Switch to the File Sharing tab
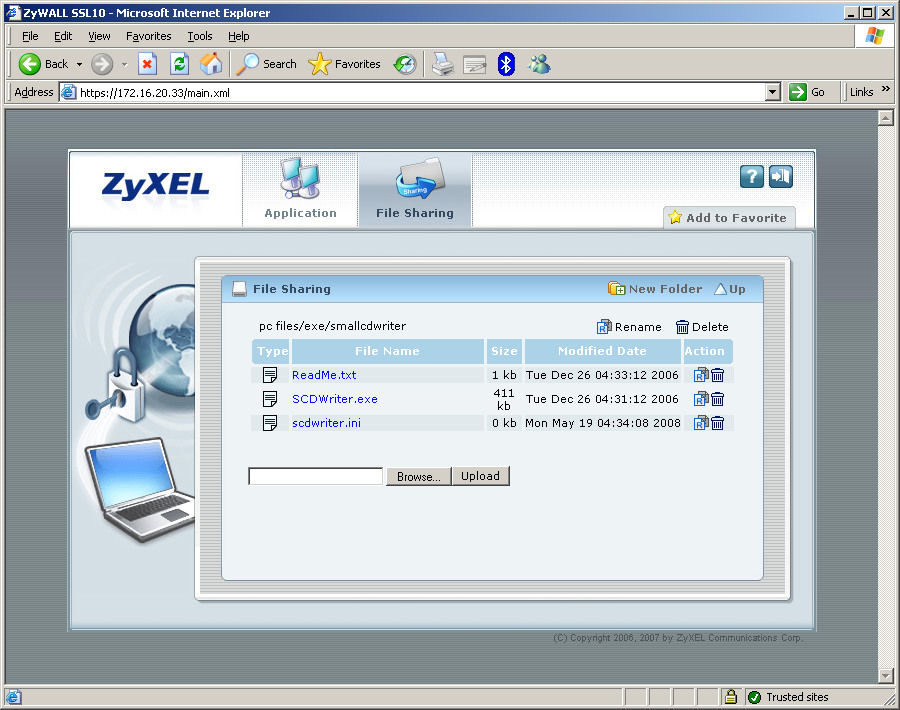900x710 pixels. [415, 189]
